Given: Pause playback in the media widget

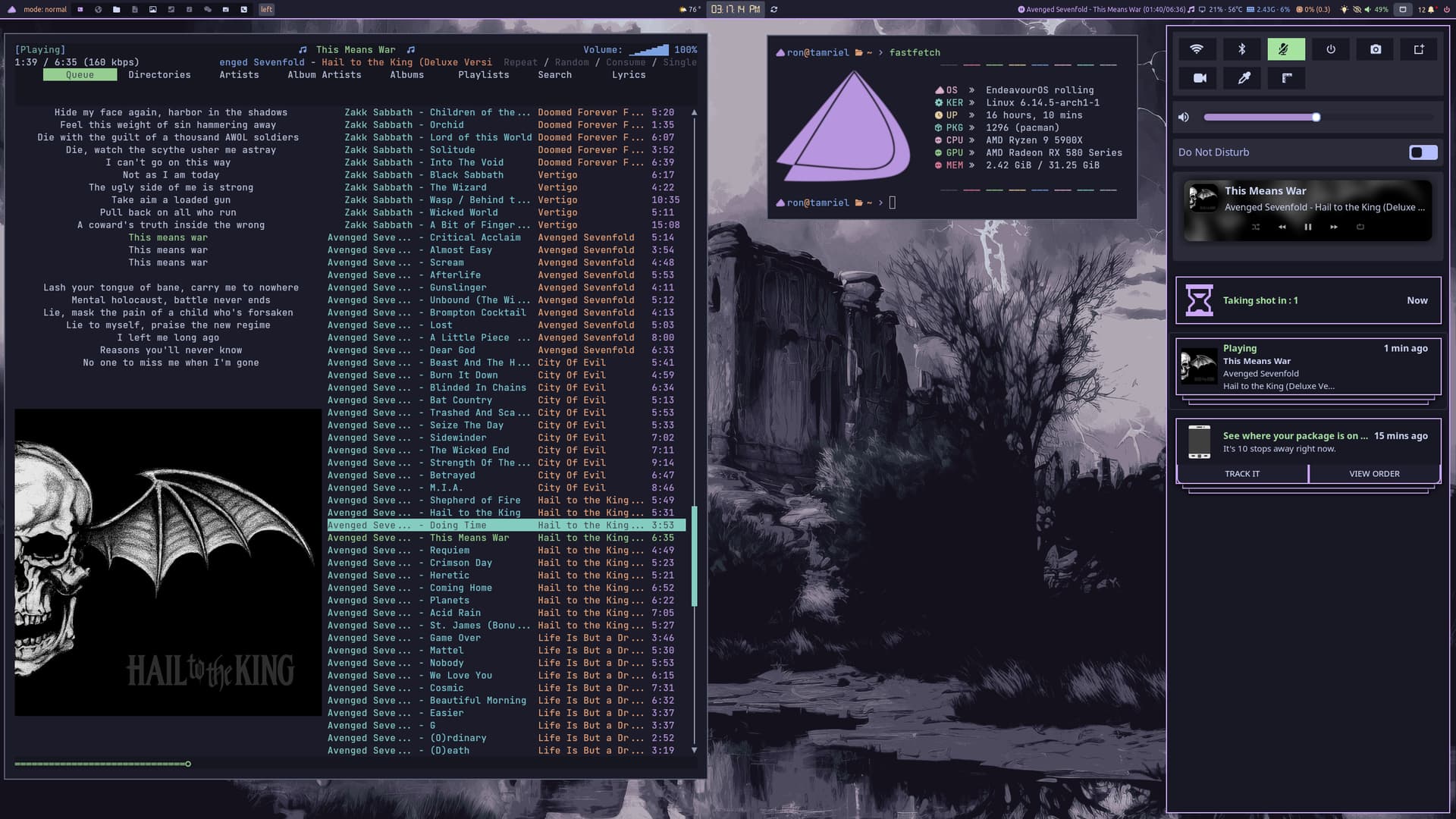Looking at the screenshot, I should tap(1308, 227).
